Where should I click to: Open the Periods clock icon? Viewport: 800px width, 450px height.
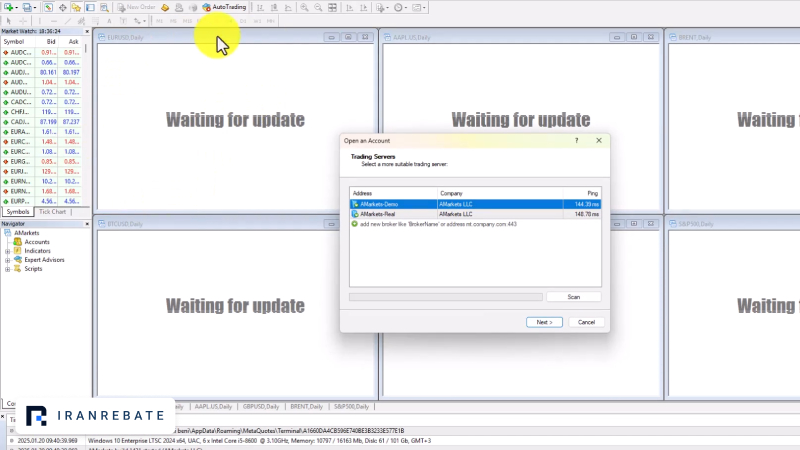[x=398, y=7]
